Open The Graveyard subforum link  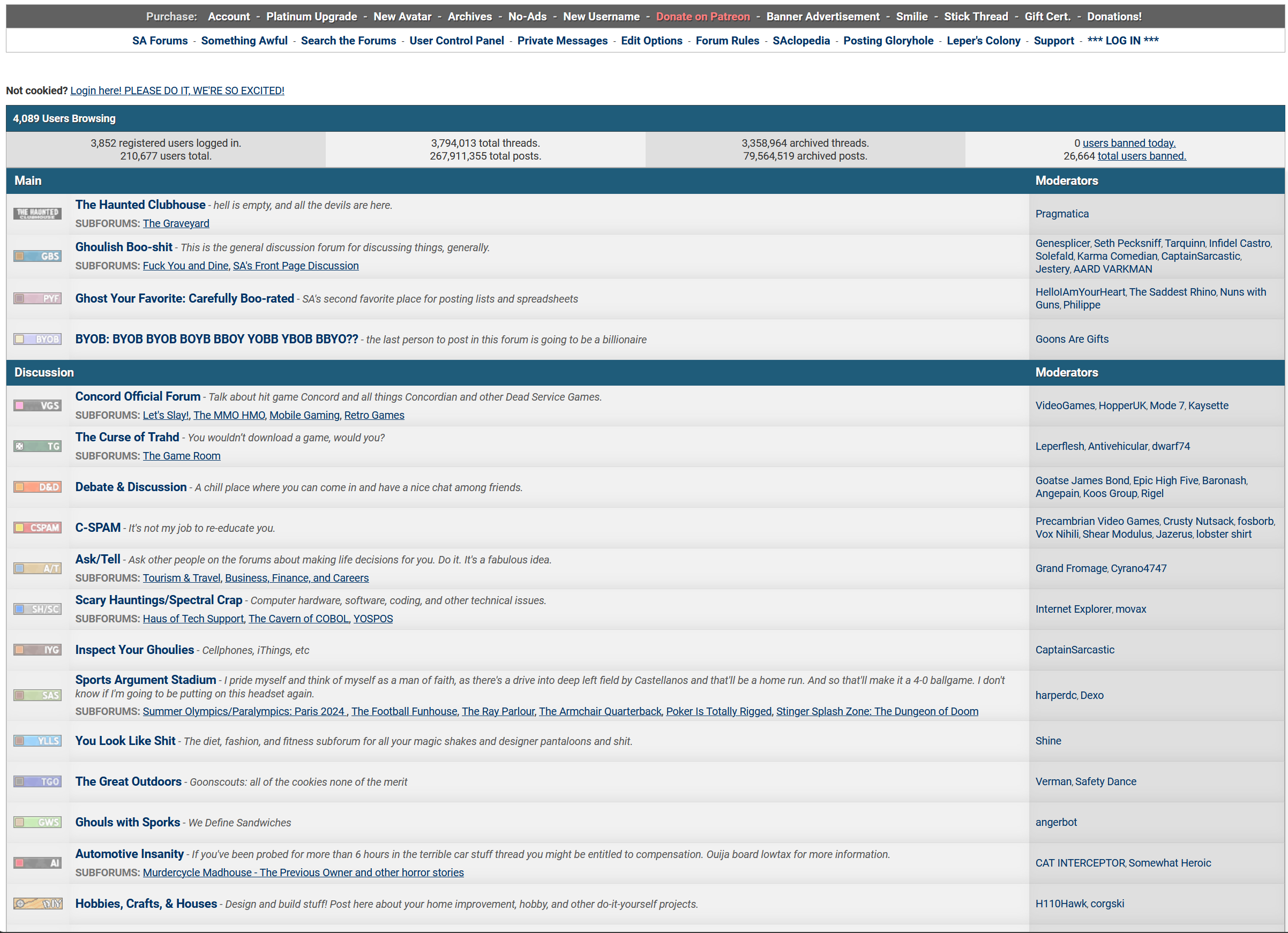[x=176, y=224]
